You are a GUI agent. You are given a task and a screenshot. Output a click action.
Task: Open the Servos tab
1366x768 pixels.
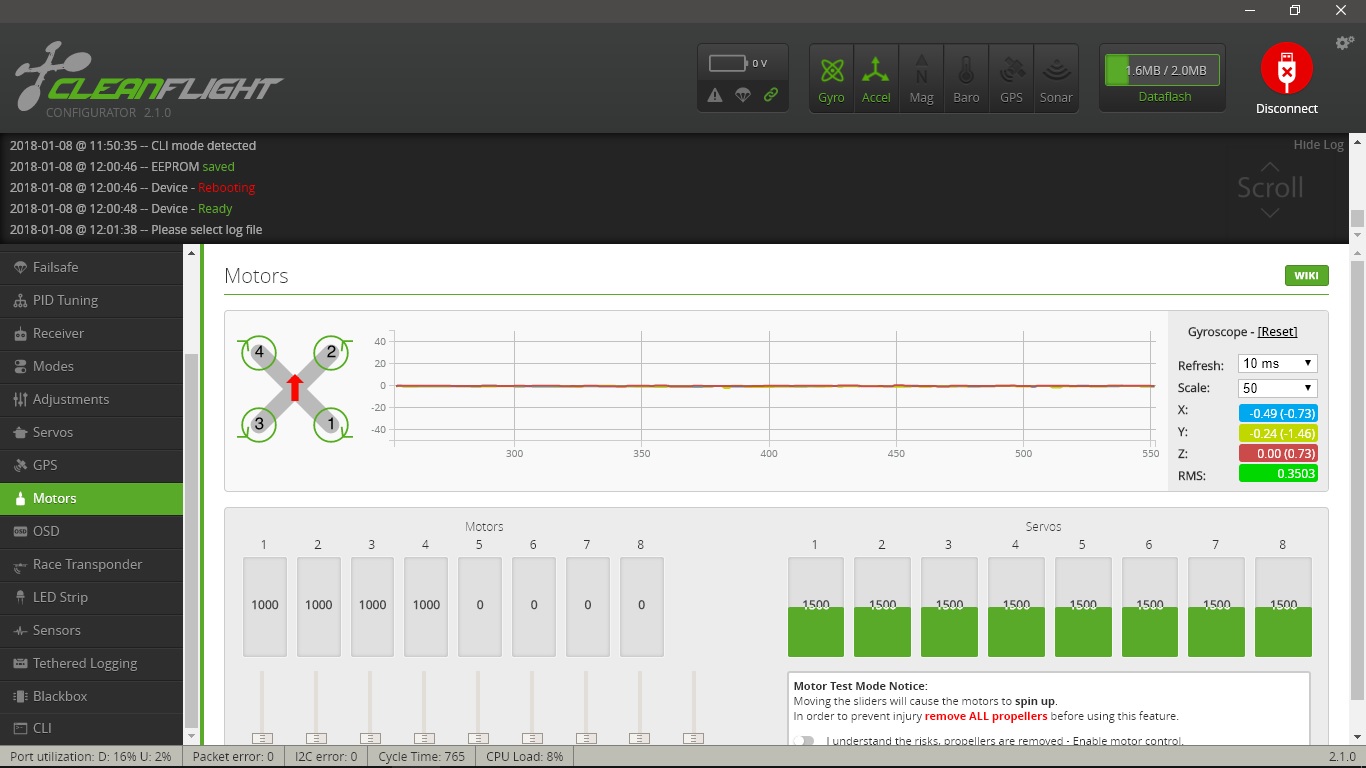(x=92, y=432)
